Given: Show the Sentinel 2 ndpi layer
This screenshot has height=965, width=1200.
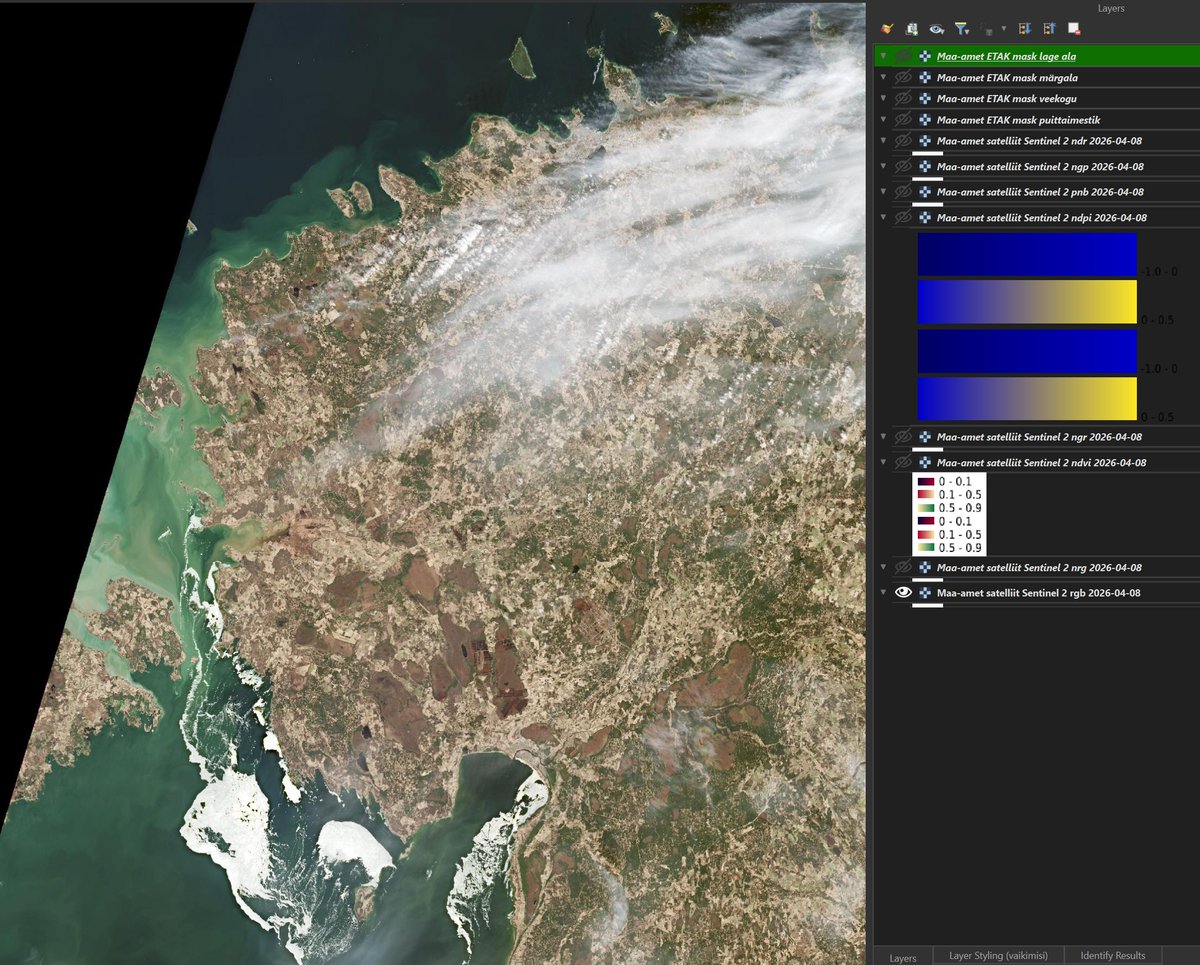Looking at the screenshot, I should coord(903,217).
